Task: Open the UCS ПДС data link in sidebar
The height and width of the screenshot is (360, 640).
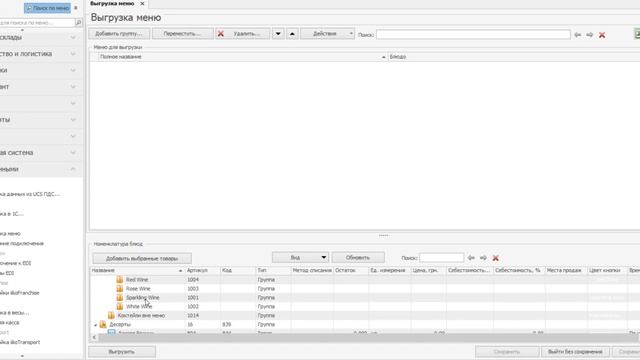Action: pyautogui.click(x=30, y=194)
